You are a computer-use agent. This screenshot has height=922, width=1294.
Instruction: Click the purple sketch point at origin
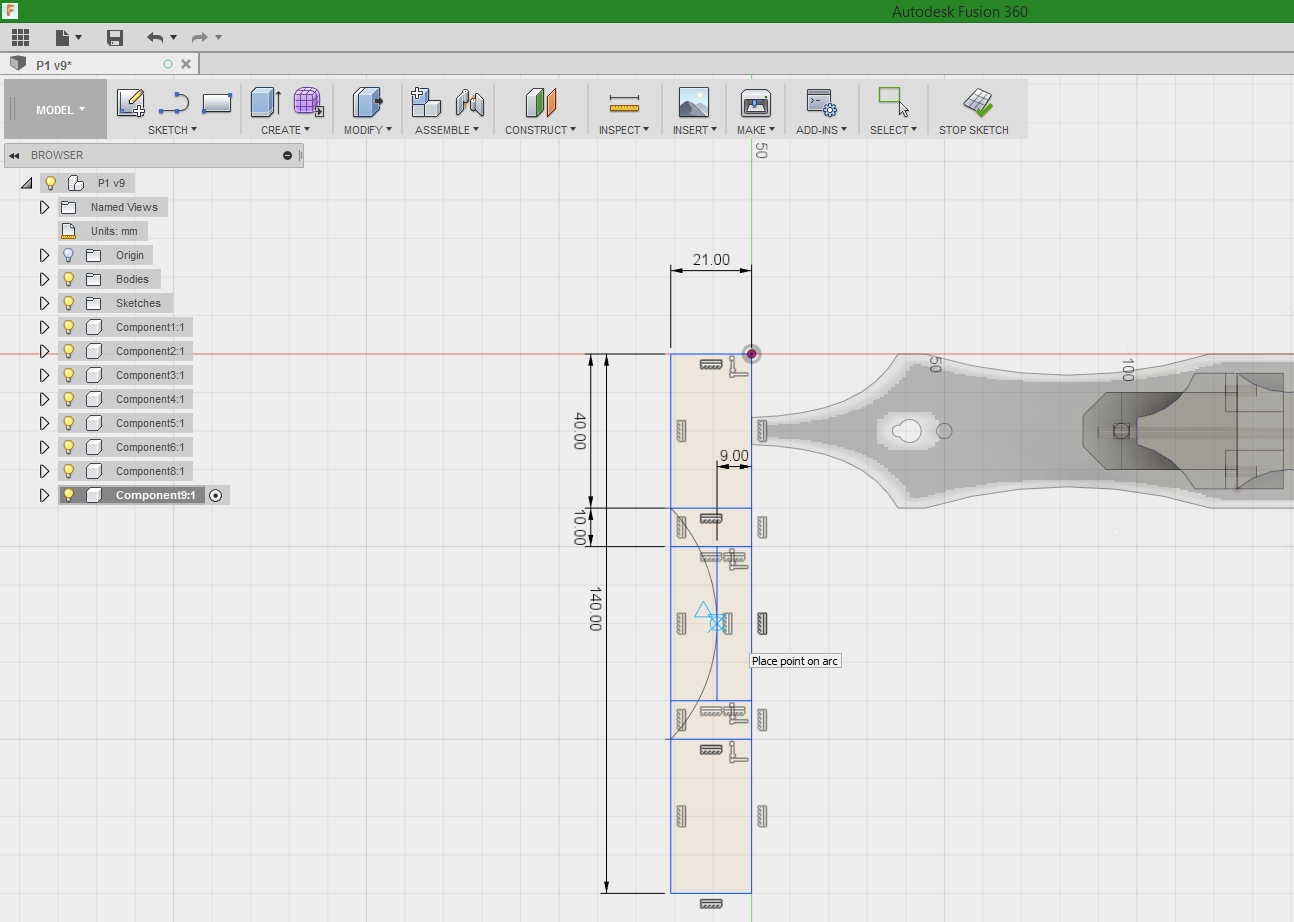(x=751, y=353)
